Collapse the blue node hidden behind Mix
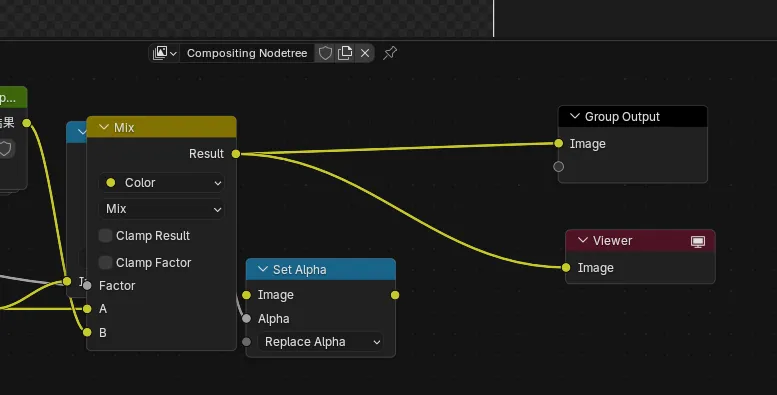Screen dimensions: 777x395 tap(82, 132)
